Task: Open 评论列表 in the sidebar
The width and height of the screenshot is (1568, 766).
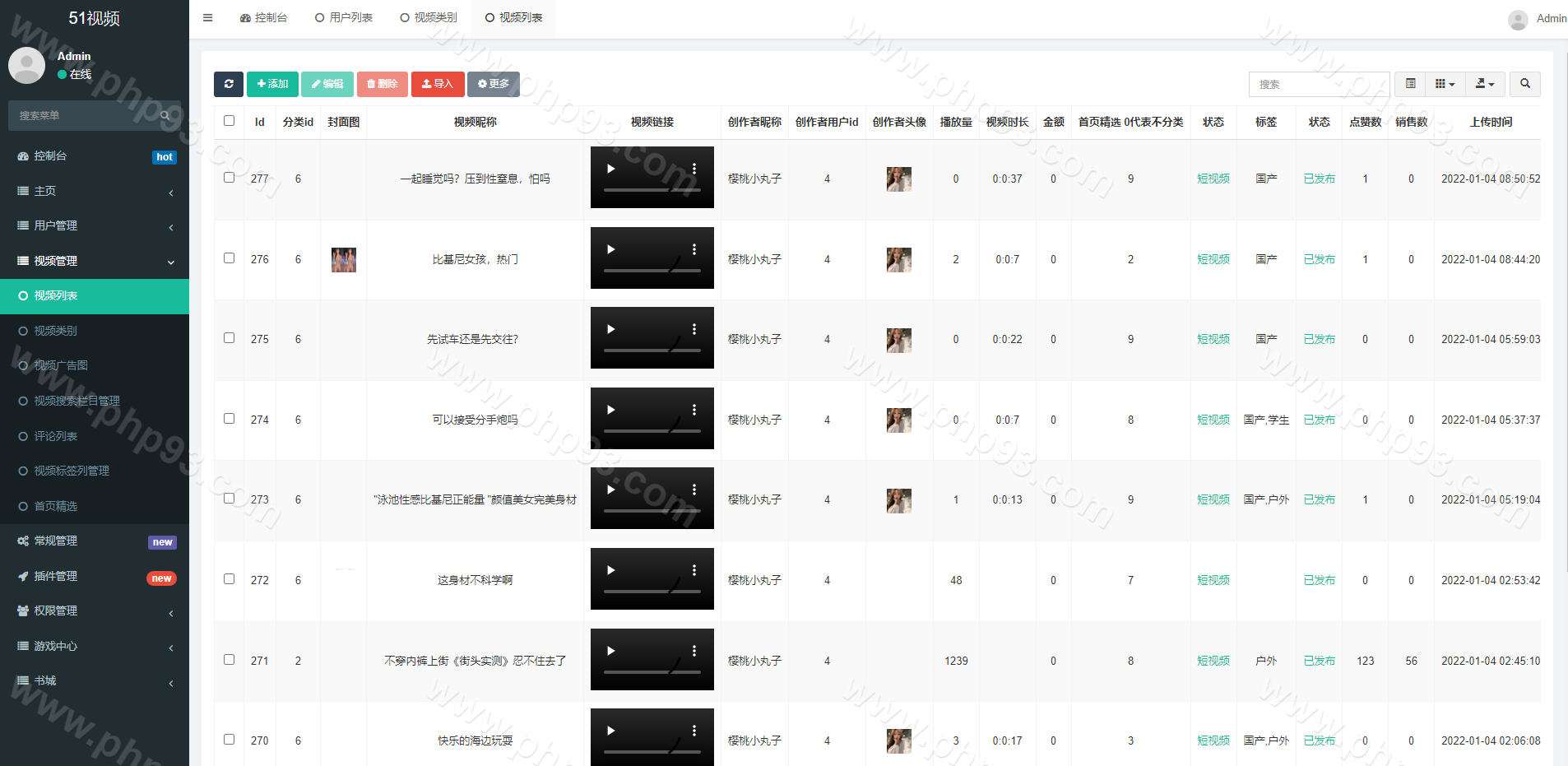Action: click(55, 436)
